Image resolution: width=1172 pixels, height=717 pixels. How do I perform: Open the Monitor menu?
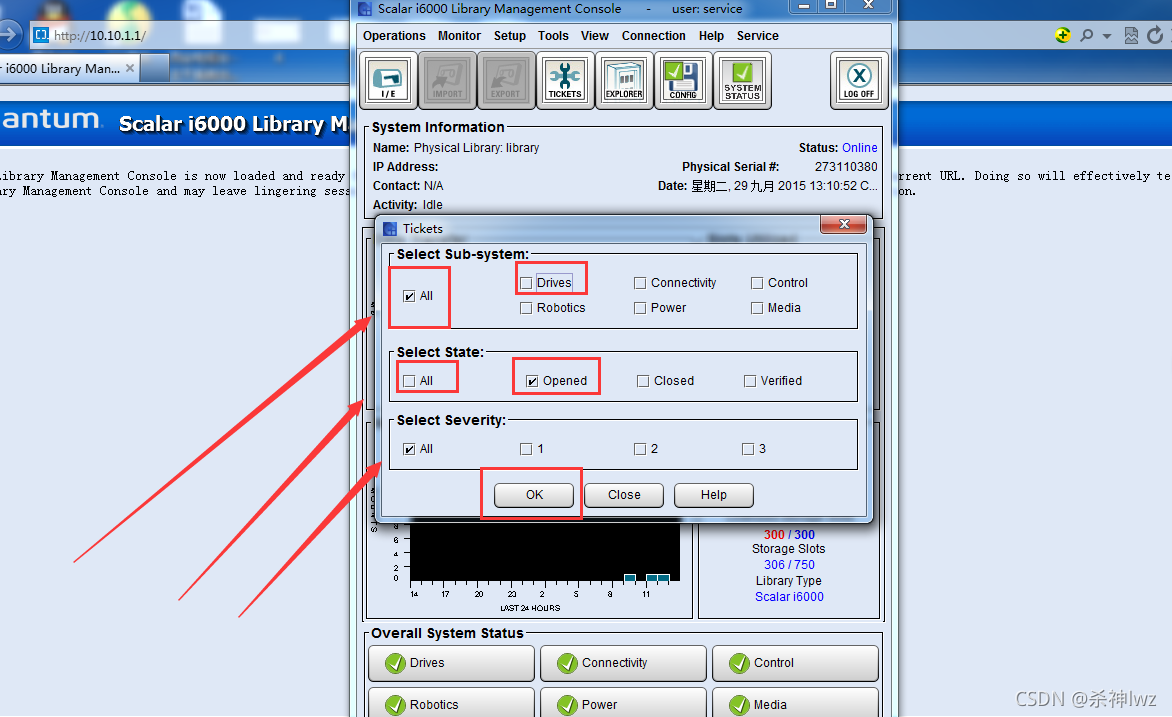(459, 36)
